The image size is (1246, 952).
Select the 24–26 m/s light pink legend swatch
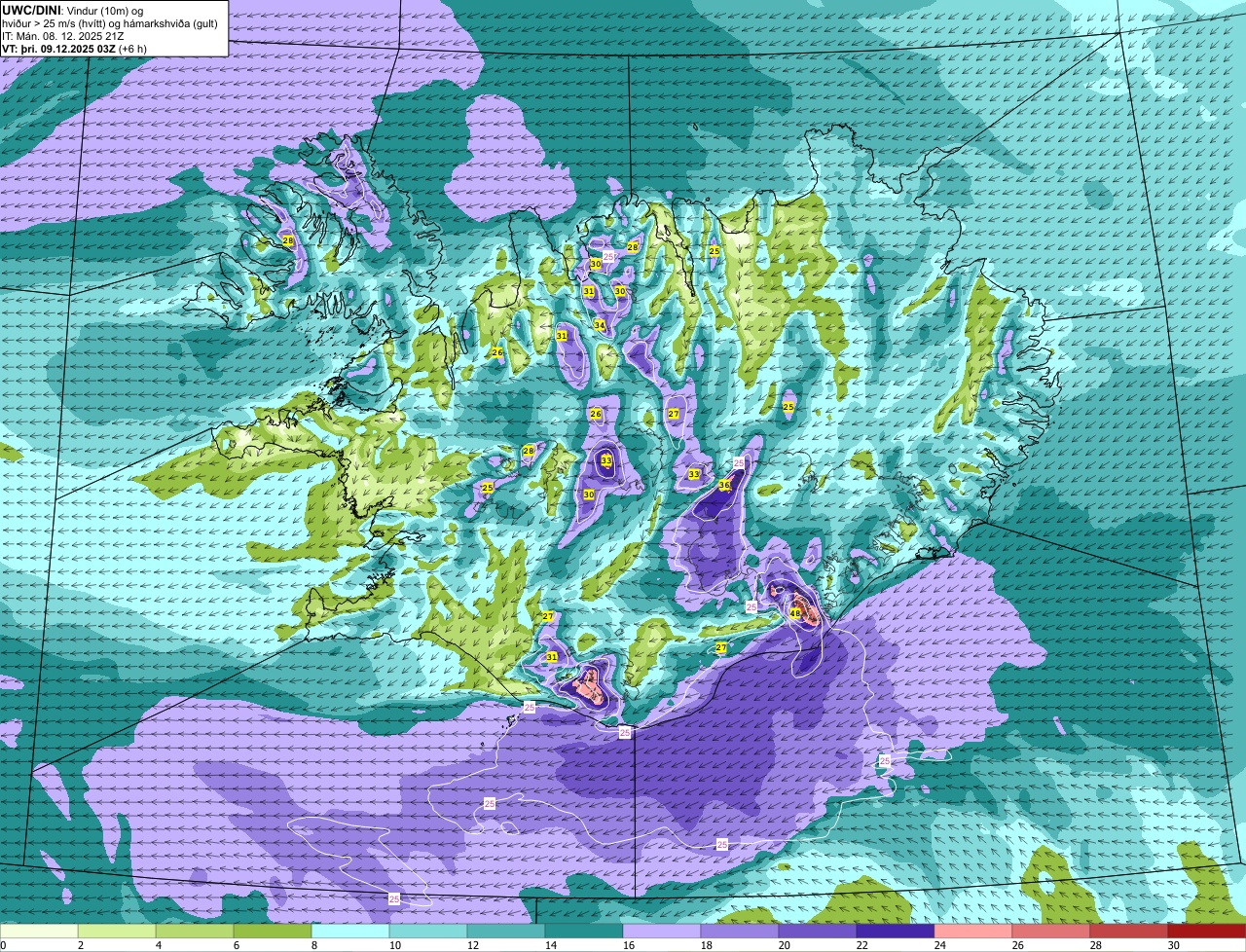click(973, 932)
